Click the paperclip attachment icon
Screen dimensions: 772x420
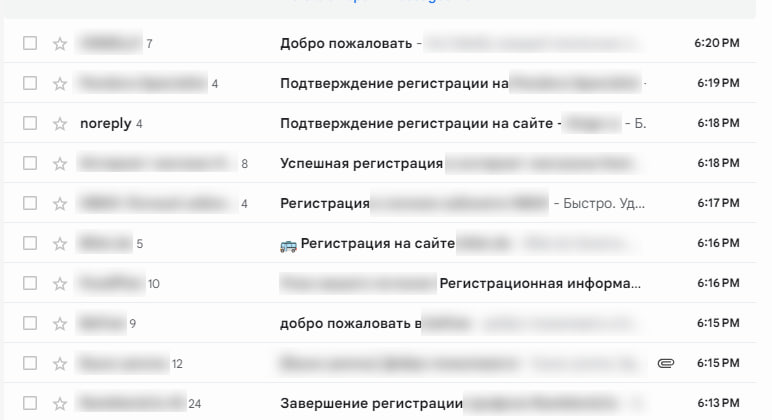666,363
